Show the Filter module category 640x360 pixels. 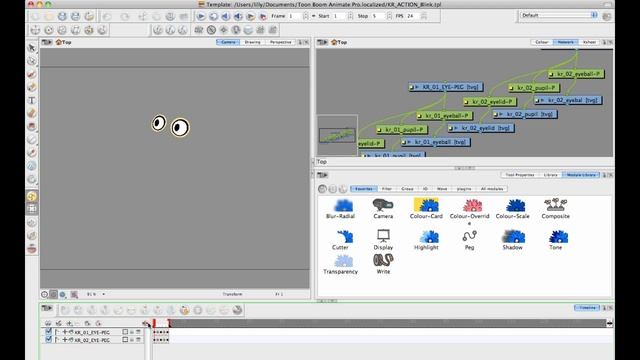point(387,189)
